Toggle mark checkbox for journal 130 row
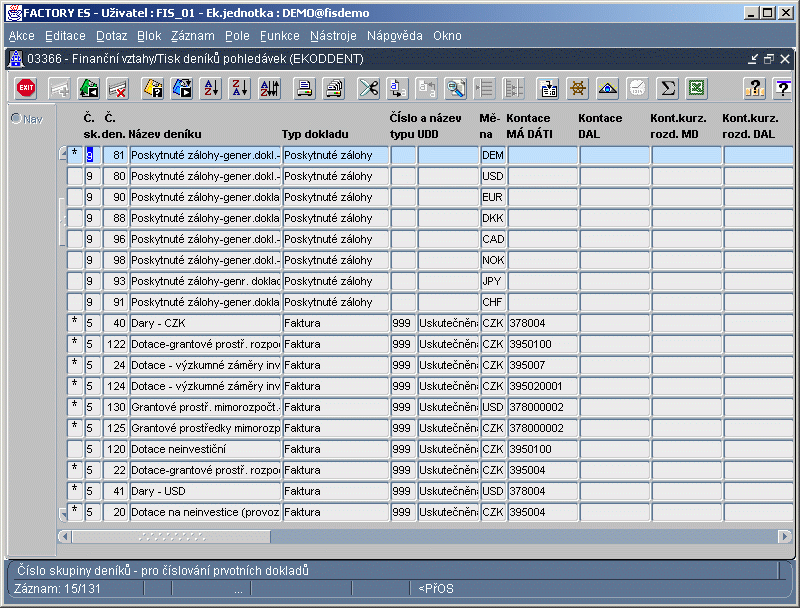The width and height of the screenshot is (800, 608). tap(75, 407)
